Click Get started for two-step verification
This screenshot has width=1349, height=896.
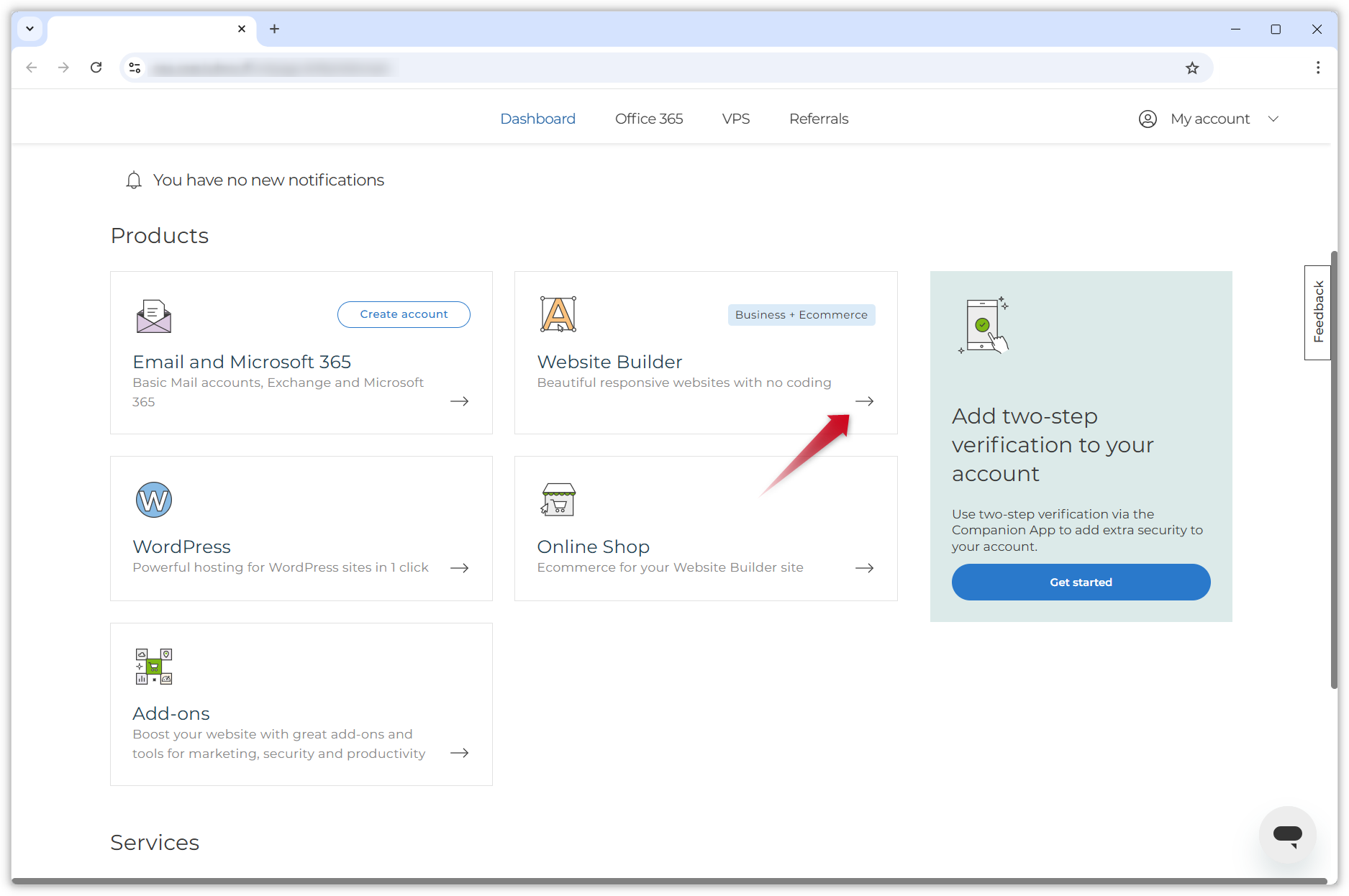[1080, 582]
